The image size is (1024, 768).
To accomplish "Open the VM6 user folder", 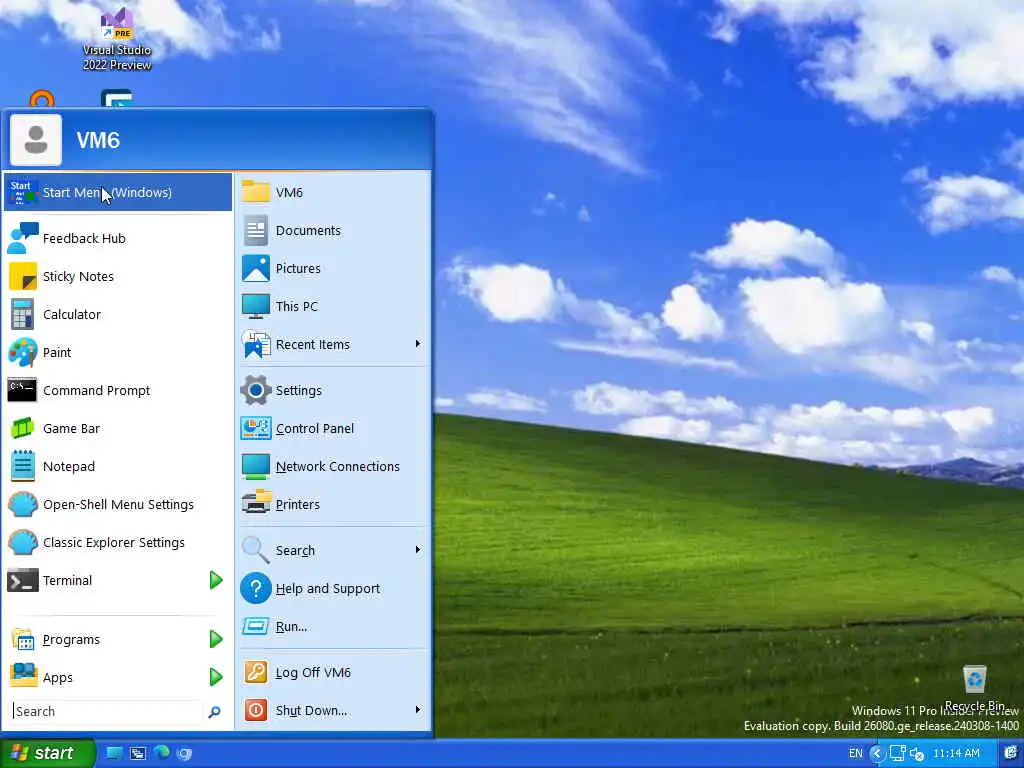I will pyautogui.click(x=333, y=192).
